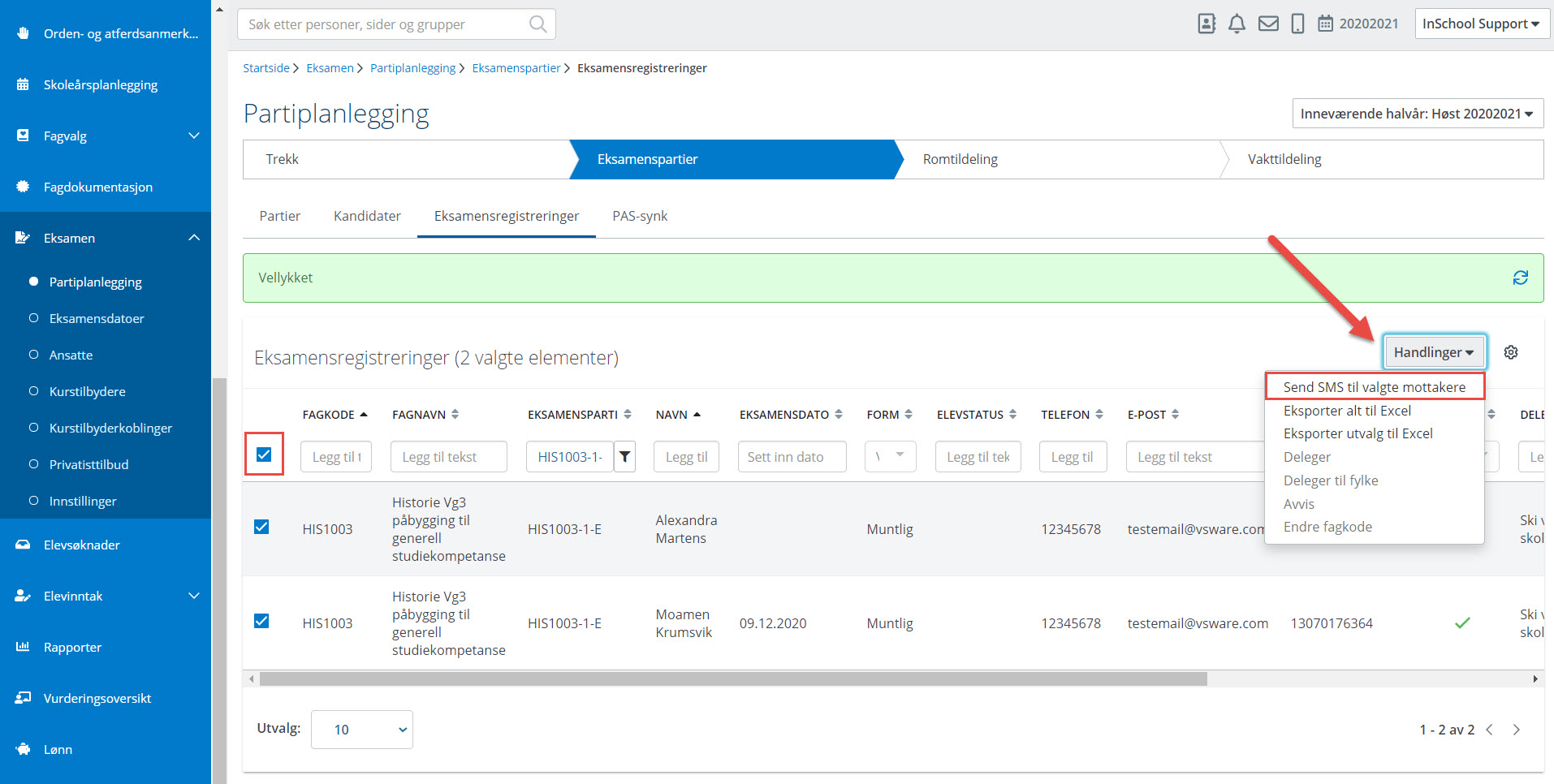Click the filter funnel icon for Eksamensparti

tap(624, 457)
